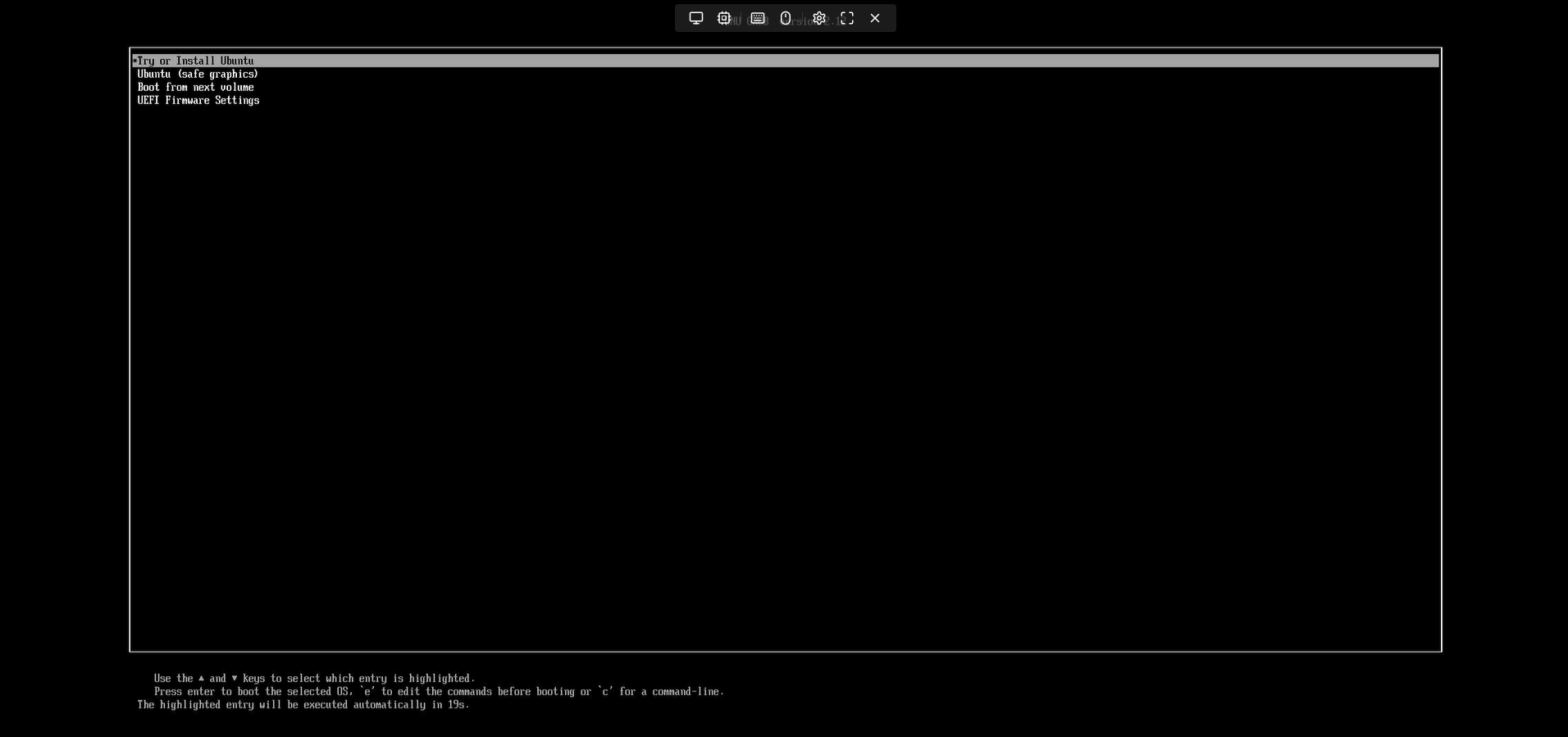Close the remote console toolbar

875,18
